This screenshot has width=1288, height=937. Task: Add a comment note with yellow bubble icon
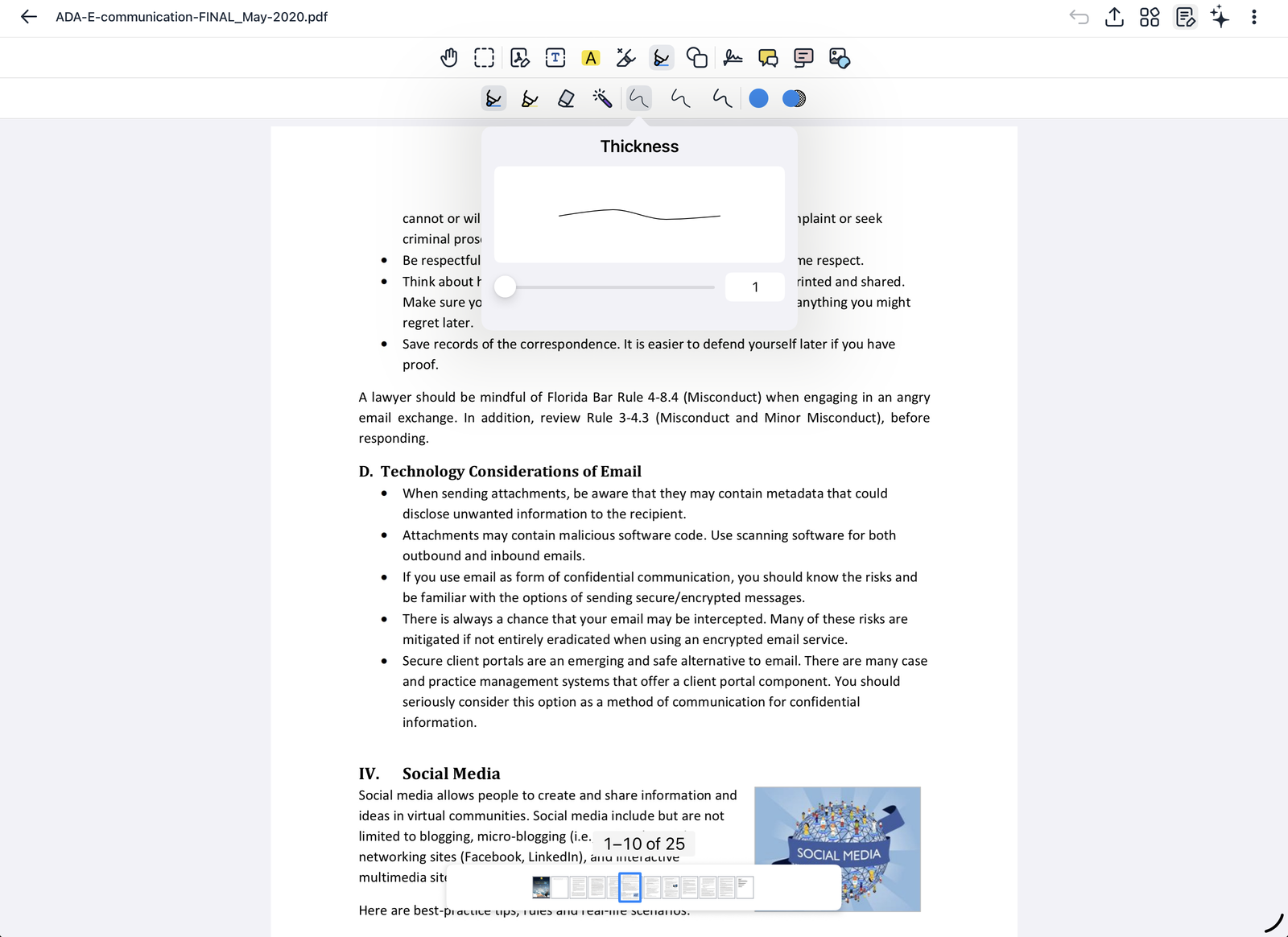pos(768,58)
